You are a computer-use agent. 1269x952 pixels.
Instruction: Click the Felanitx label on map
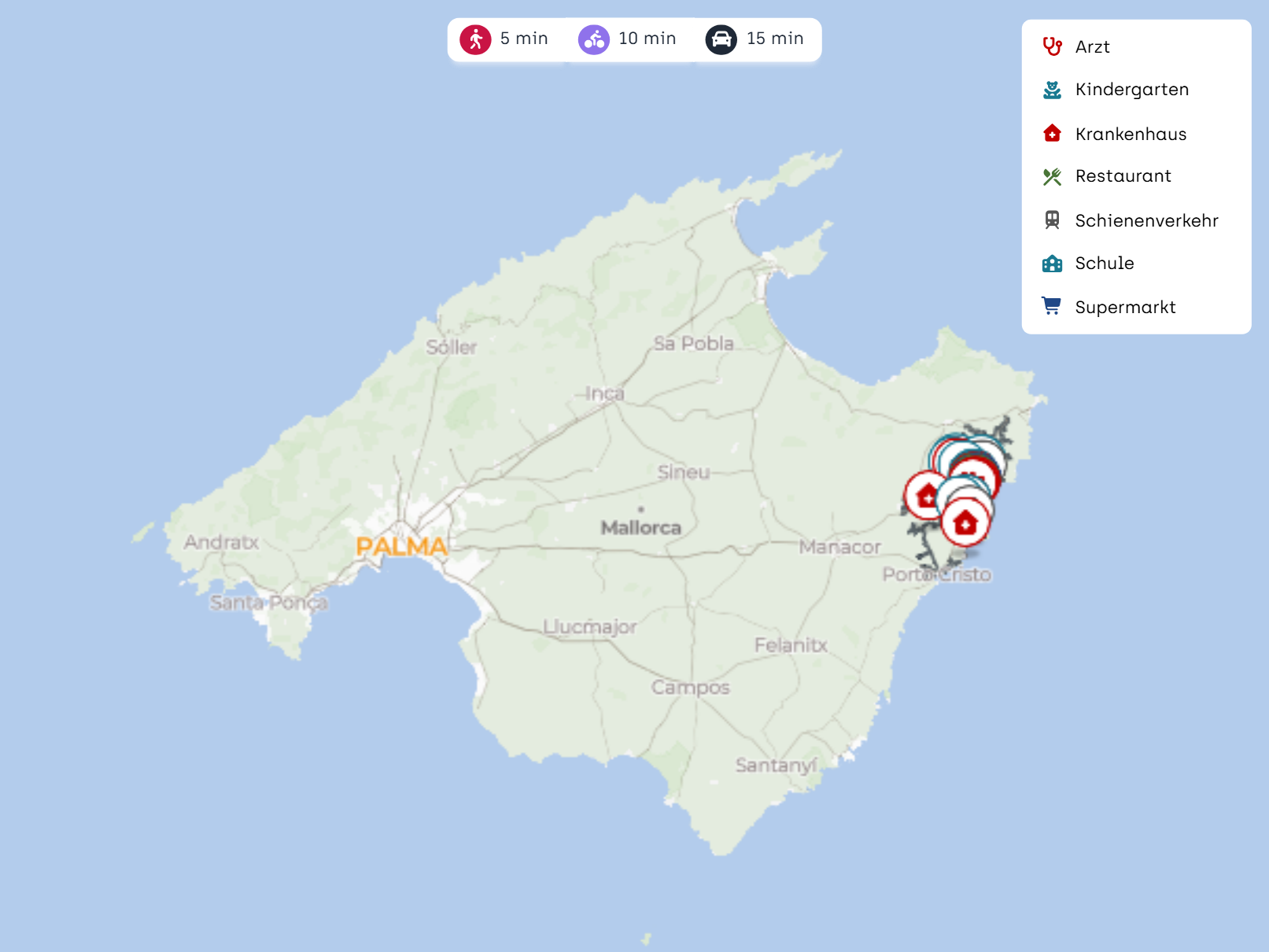click(x=791, y=645)
